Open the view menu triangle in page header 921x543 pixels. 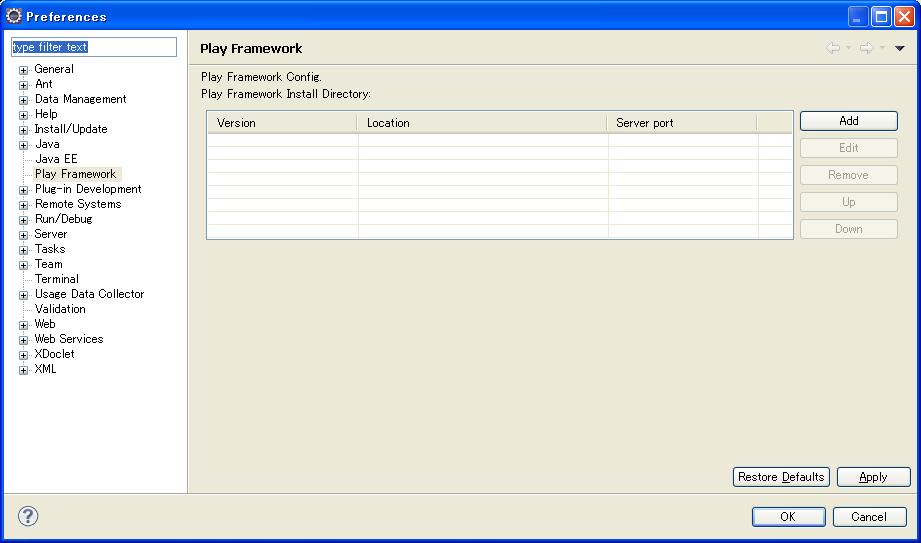(899, 48)
